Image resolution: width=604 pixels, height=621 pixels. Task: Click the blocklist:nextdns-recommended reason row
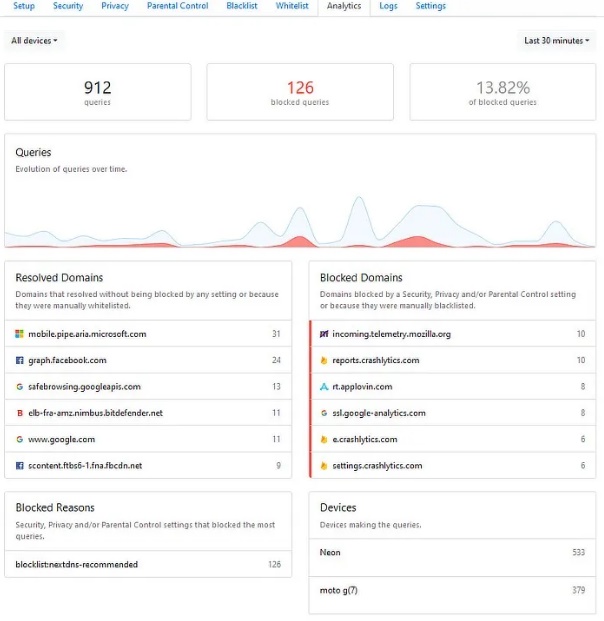[x=148, y=564]
